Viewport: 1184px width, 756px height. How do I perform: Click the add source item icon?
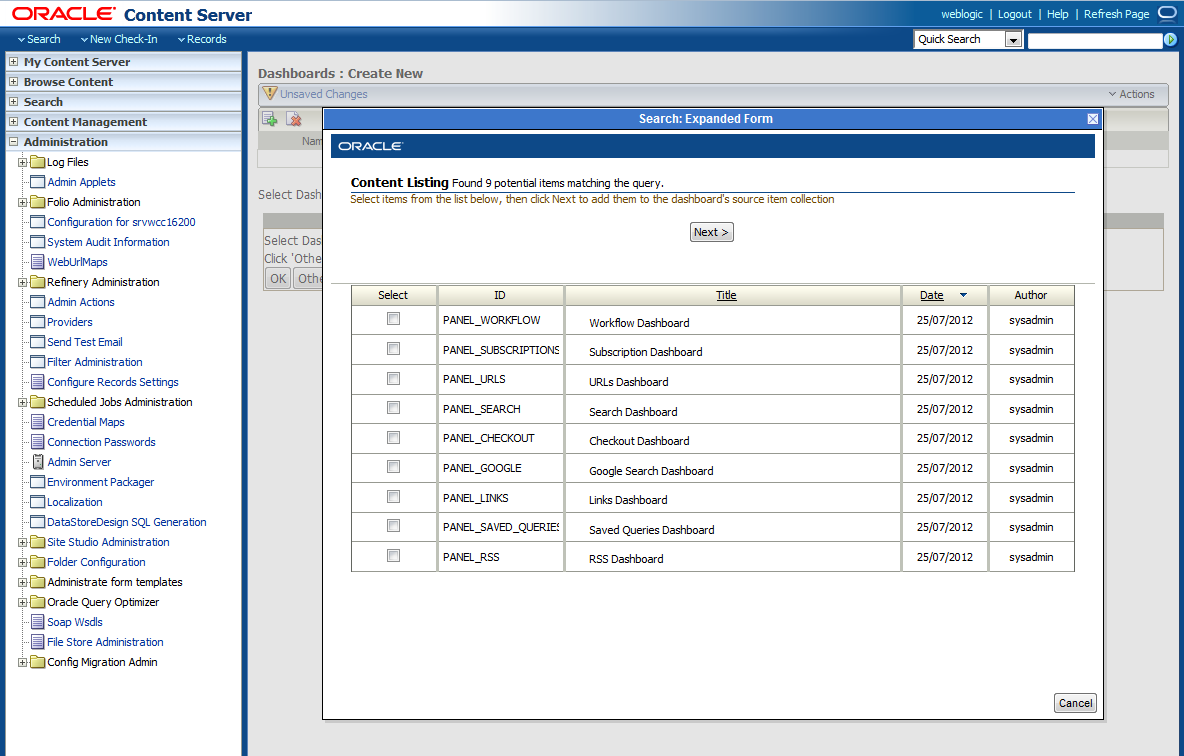[270, 118]
